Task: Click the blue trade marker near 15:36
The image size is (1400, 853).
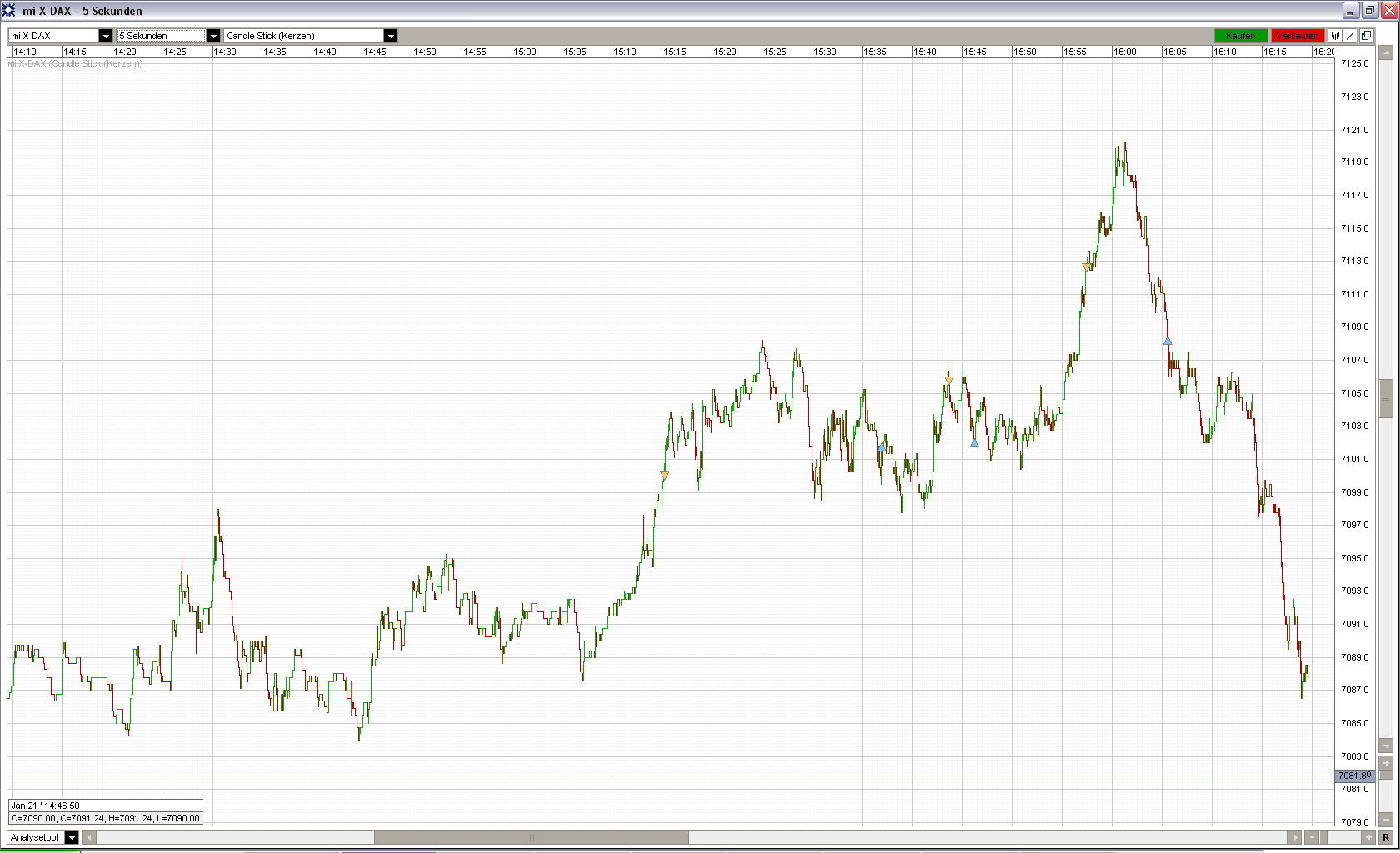Action: click(x=882, y=447)
